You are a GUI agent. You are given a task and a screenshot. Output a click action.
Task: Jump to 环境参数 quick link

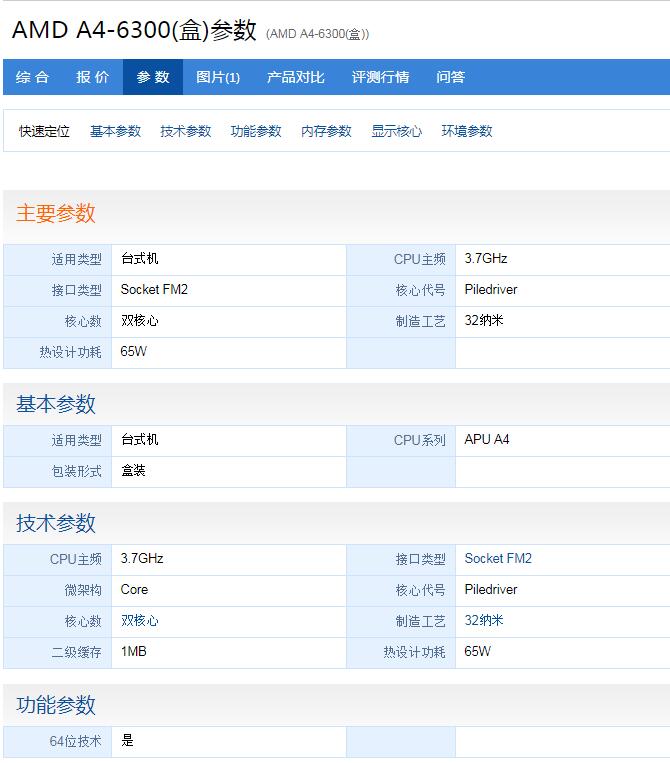point(467,131)
